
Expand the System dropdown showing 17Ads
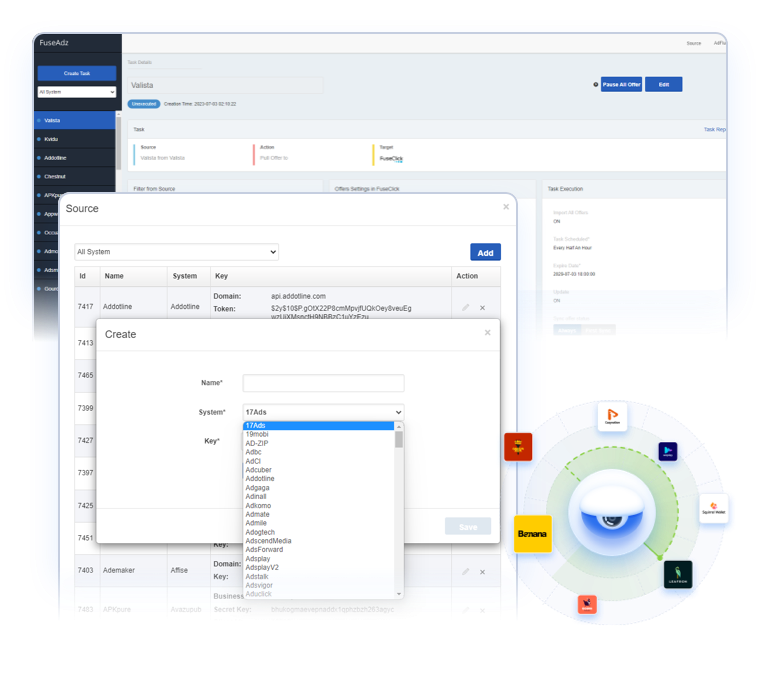pos(323,412)
